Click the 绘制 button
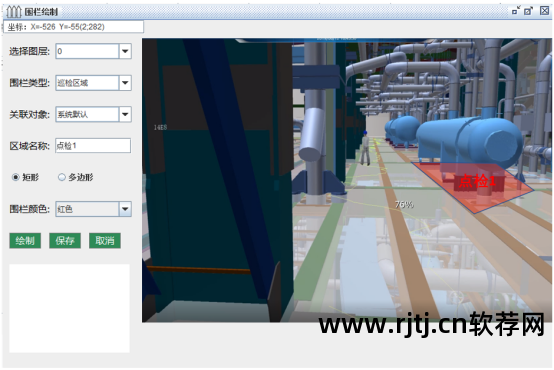 pyautogui.click(x=25, y=241)
